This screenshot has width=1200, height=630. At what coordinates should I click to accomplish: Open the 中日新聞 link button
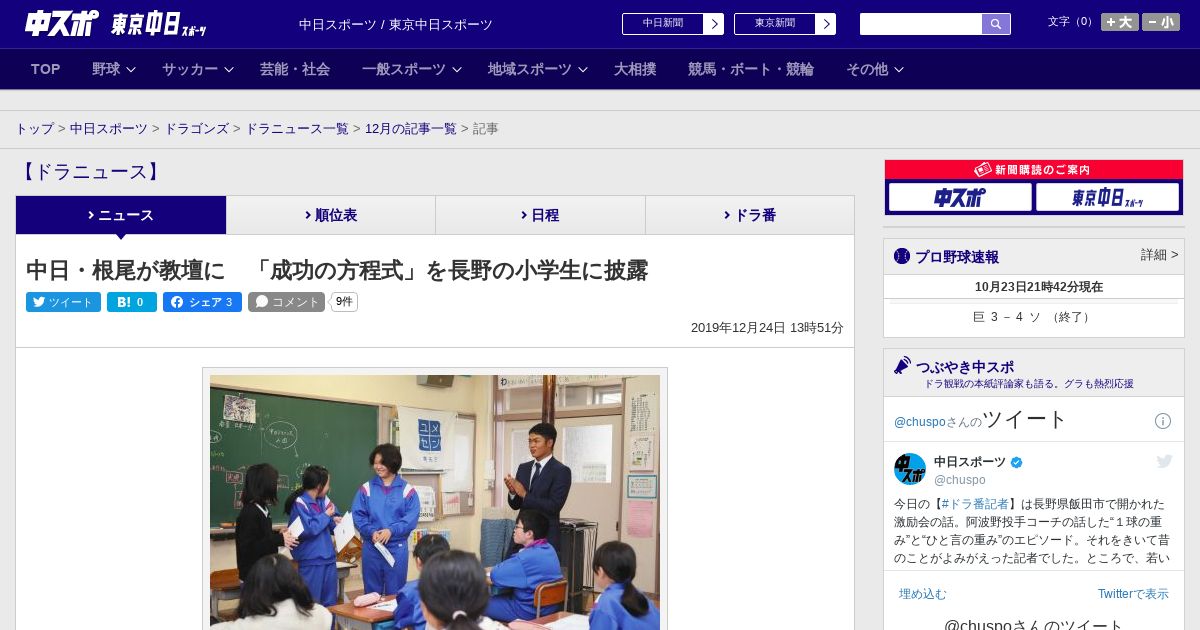click(x=663, y=24)
